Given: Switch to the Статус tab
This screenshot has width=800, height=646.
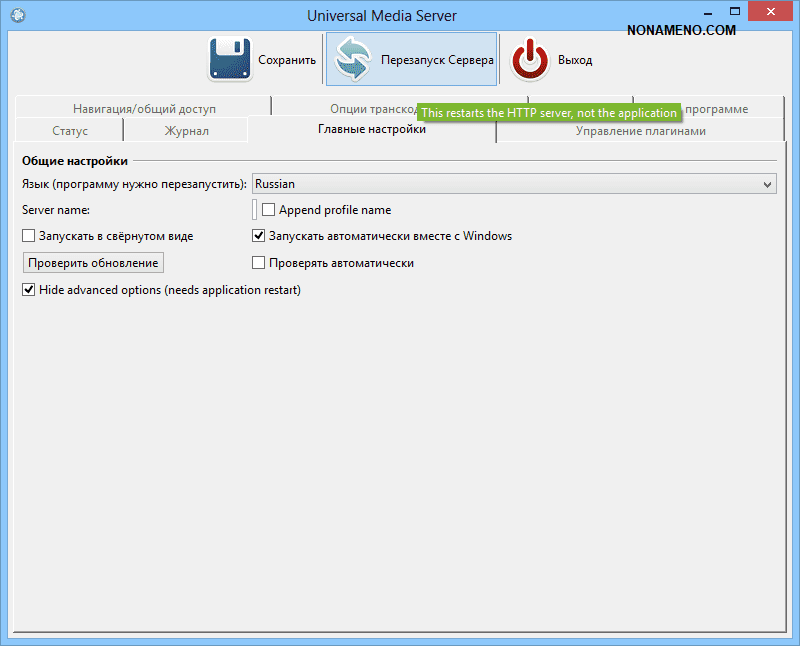Looking at the screenshot, I should click(x=70, y=131).
